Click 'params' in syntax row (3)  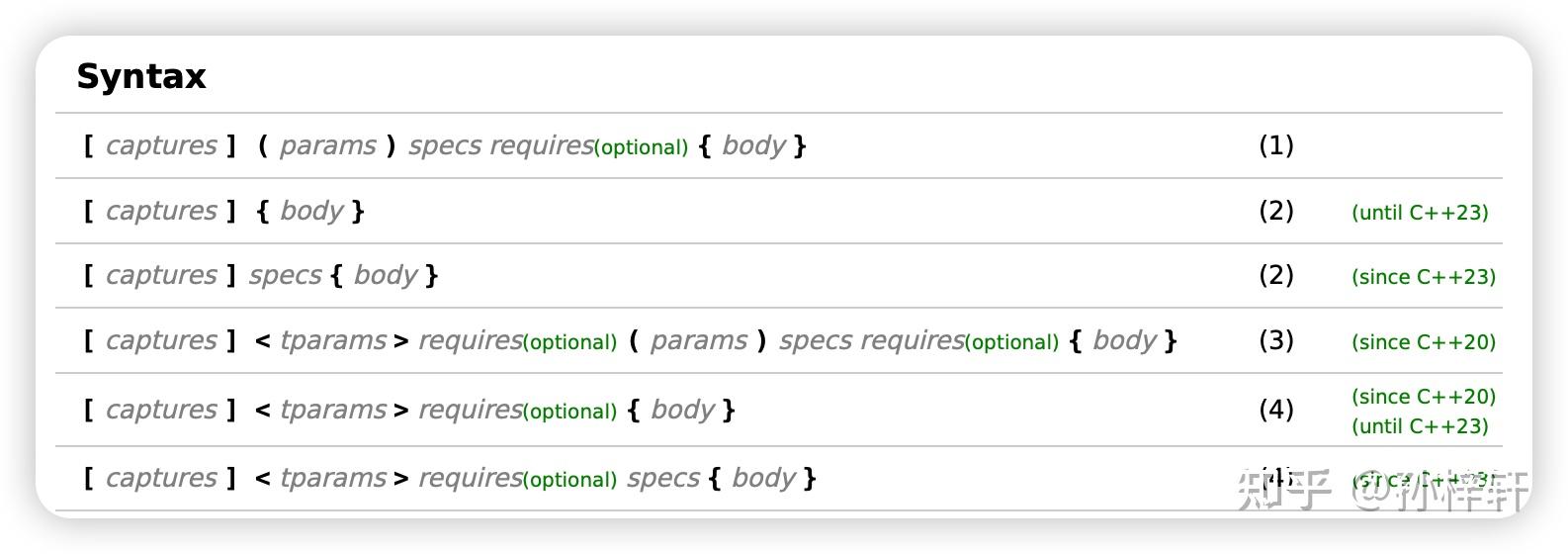[698, 340]
